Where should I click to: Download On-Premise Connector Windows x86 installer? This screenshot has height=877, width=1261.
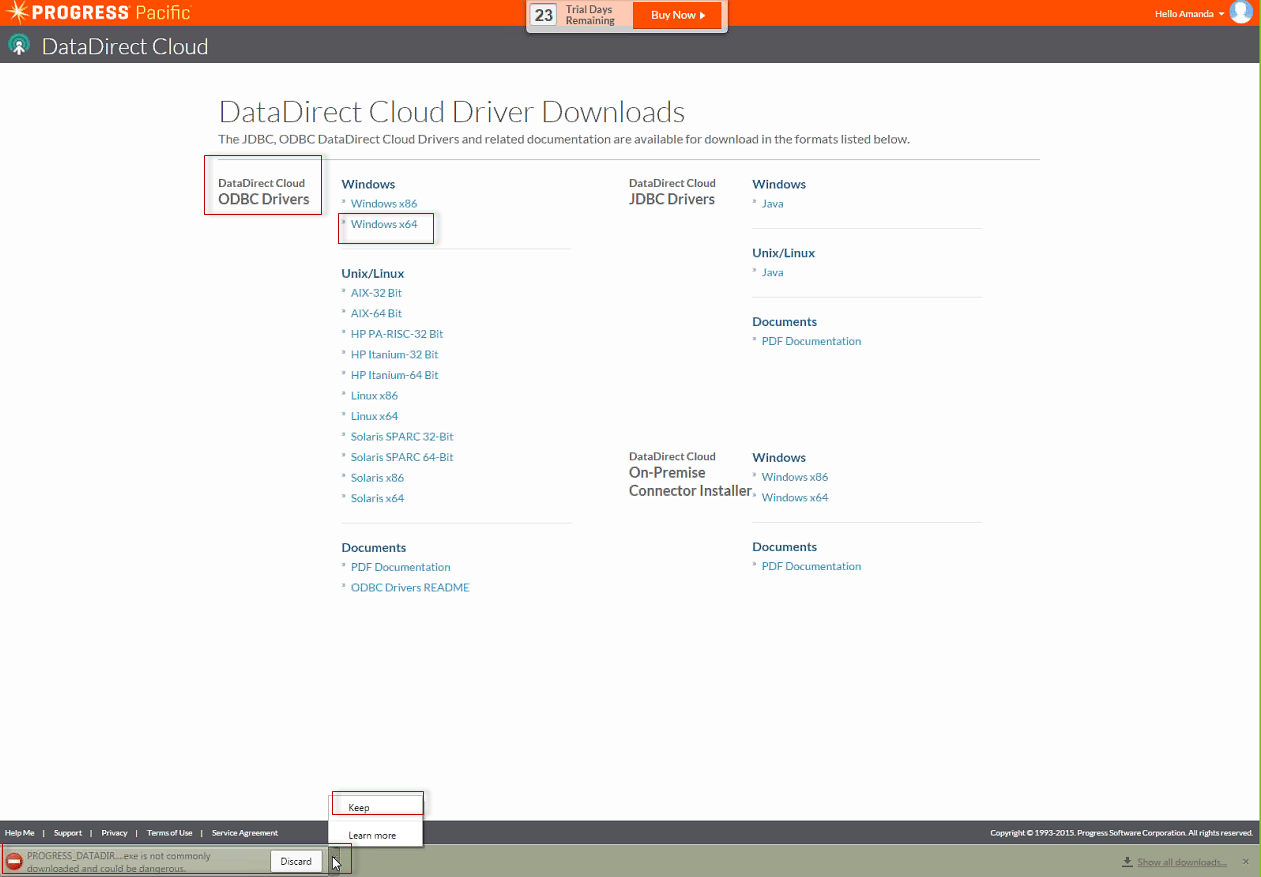pyautogui.click(x=795, y=477)
